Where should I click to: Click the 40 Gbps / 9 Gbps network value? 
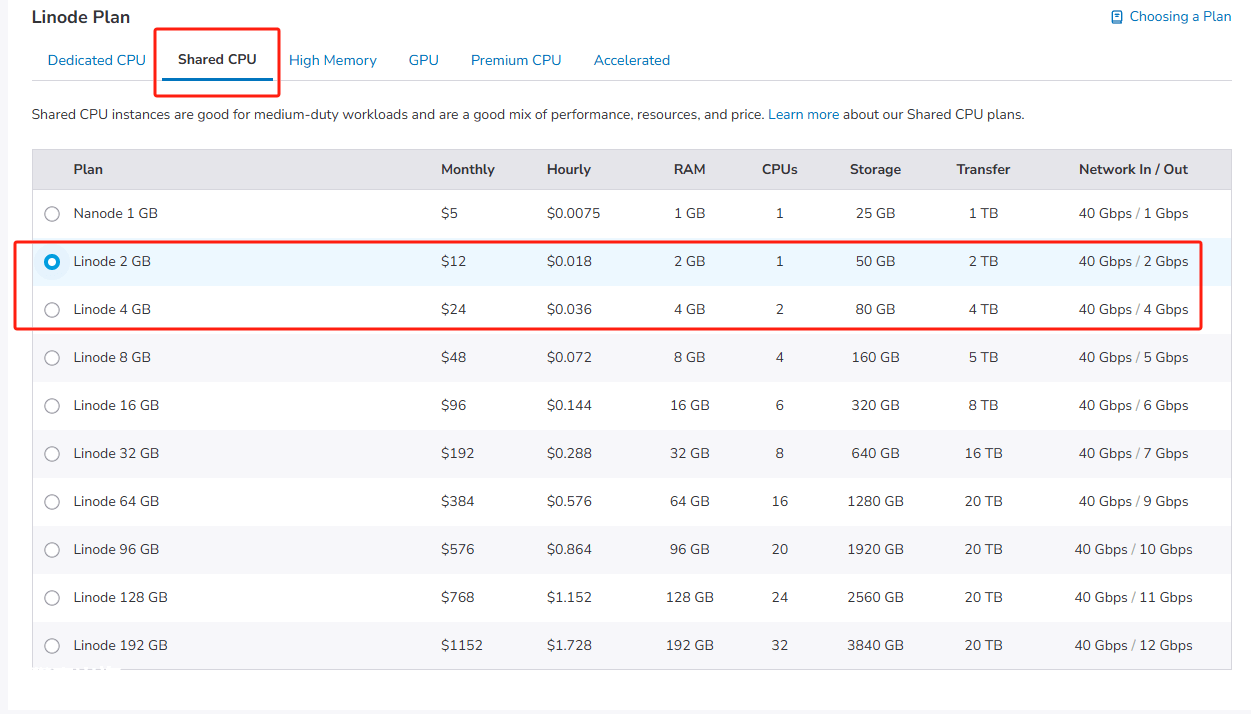coord(1133,501)
